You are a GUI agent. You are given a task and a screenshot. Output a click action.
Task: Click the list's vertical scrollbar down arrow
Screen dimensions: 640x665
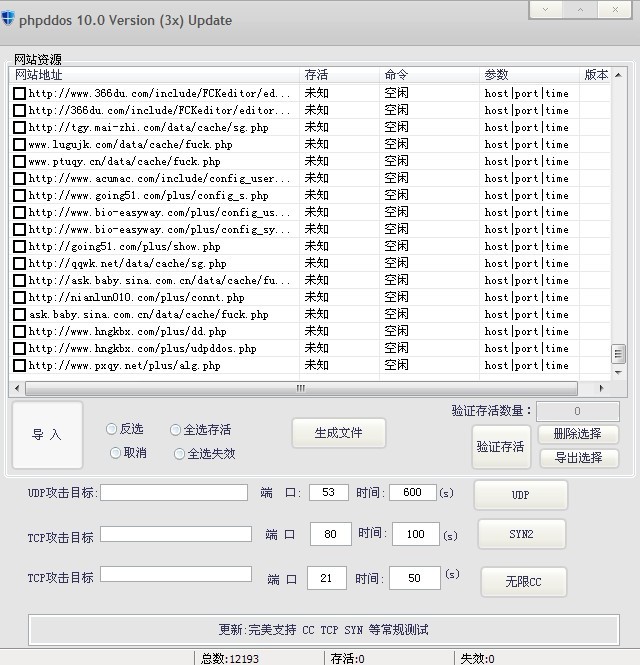coord(618,372)
